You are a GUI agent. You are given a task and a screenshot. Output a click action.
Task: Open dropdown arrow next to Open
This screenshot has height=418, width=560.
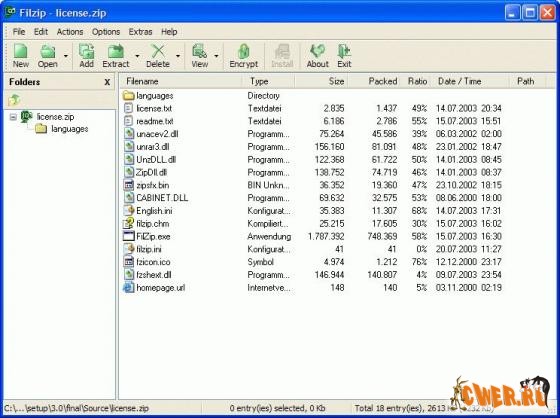coord(65,56)
